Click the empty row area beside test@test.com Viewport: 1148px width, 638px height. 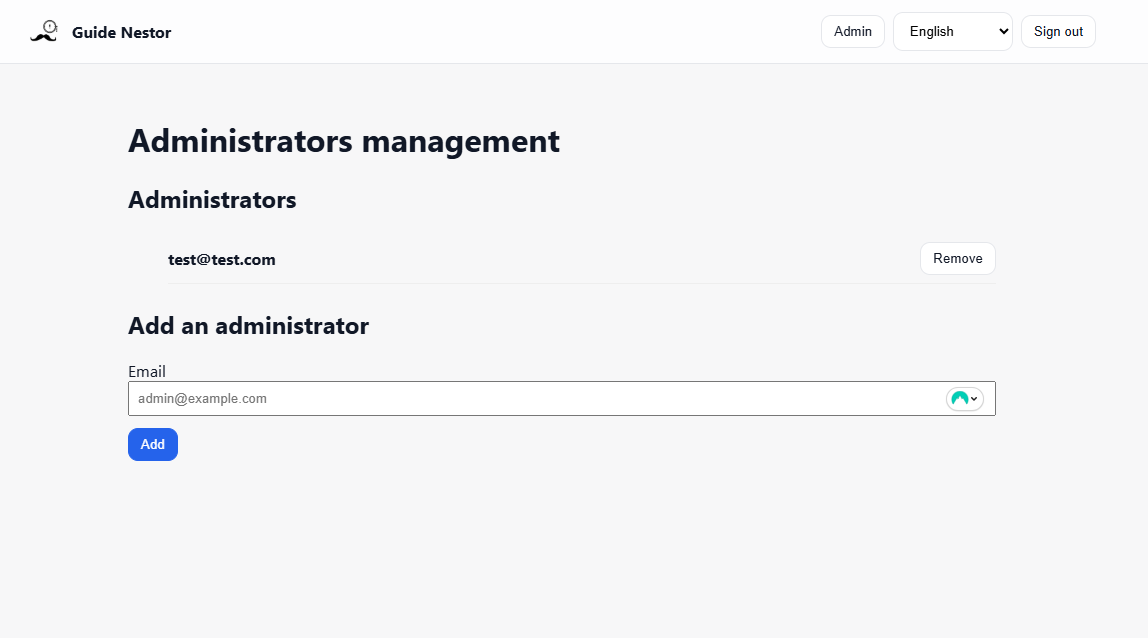pyautogui.click(x=600, y=260)
